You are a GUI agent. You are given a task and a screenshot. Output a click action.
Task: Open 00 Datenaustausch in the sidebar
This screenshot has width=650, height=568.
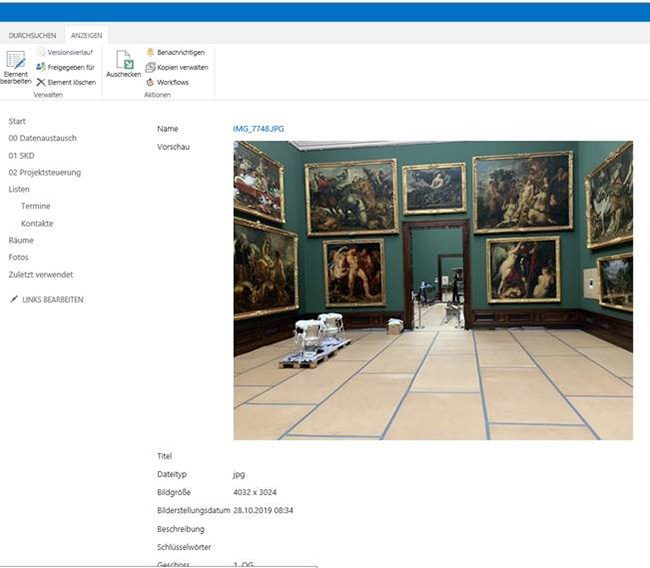tap(42, 138)
